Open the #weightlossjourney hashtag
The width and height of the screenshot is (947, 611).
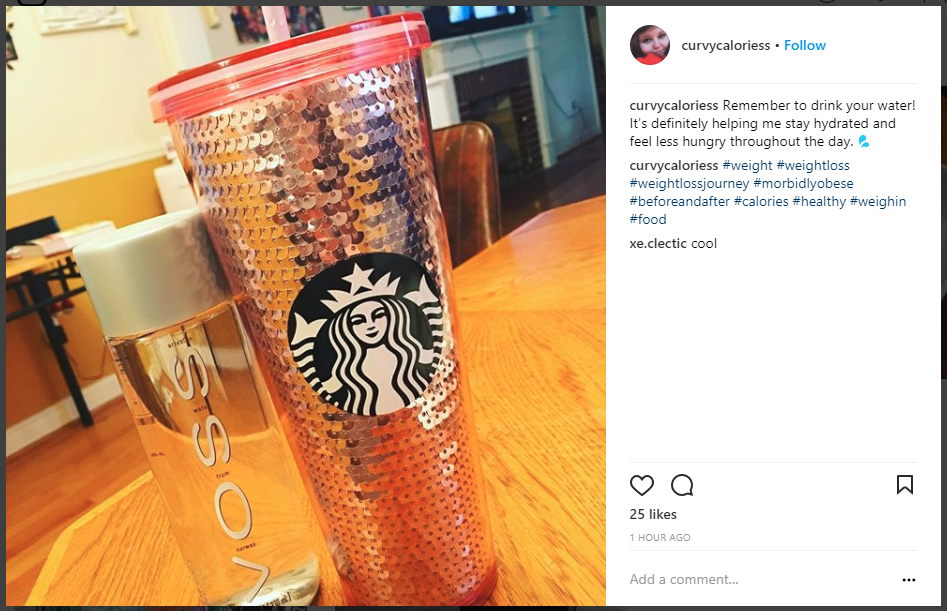click(x=689, y=184)
